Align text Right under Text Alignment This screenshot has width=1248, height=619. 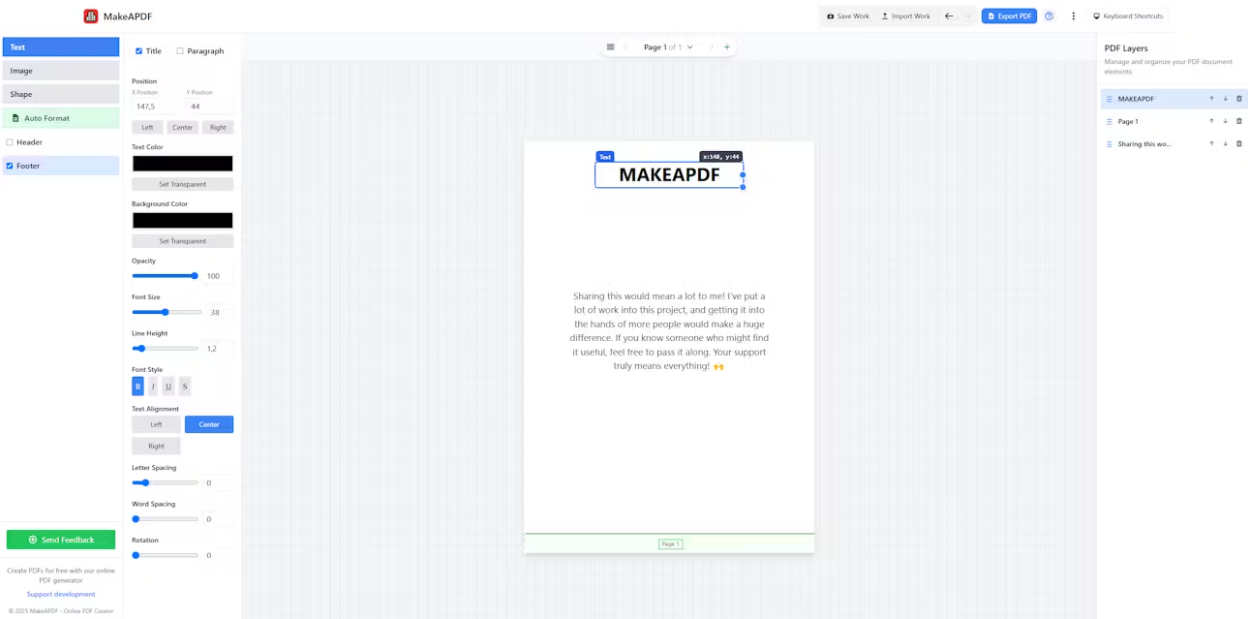(156, 446)
